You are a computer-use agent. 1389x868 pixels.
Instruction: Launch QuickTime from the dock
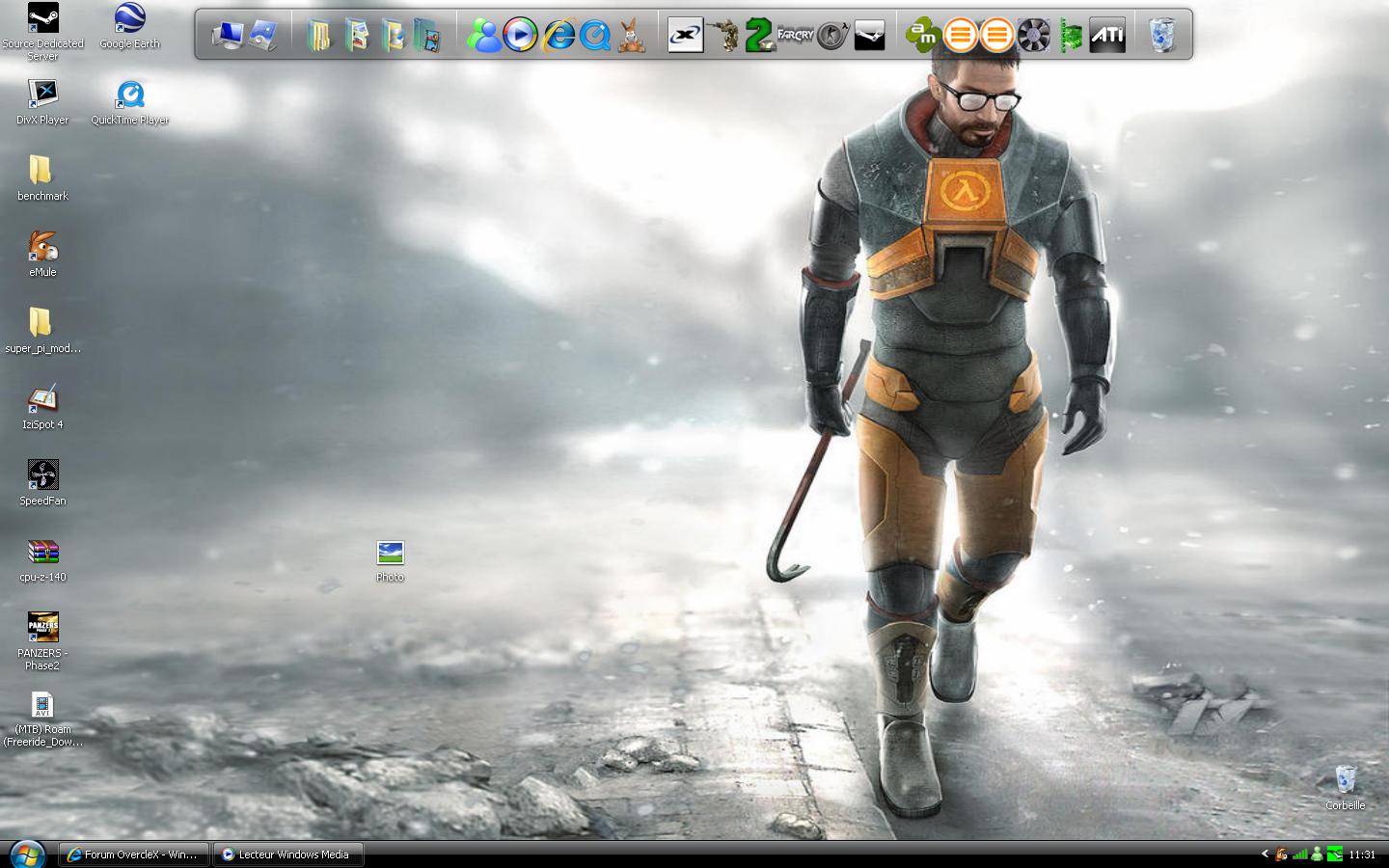click(x=594, y=36)
